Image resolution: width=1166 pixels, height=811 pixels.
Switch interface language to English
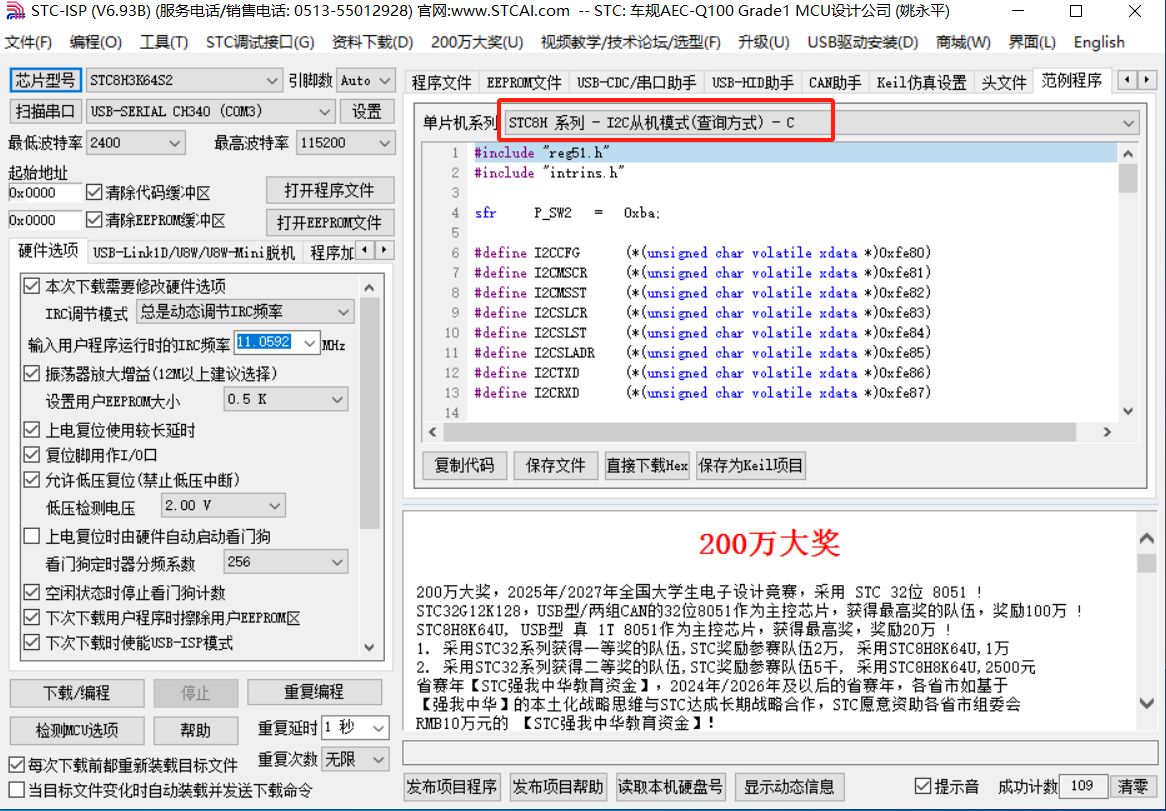coord(1098,42)
